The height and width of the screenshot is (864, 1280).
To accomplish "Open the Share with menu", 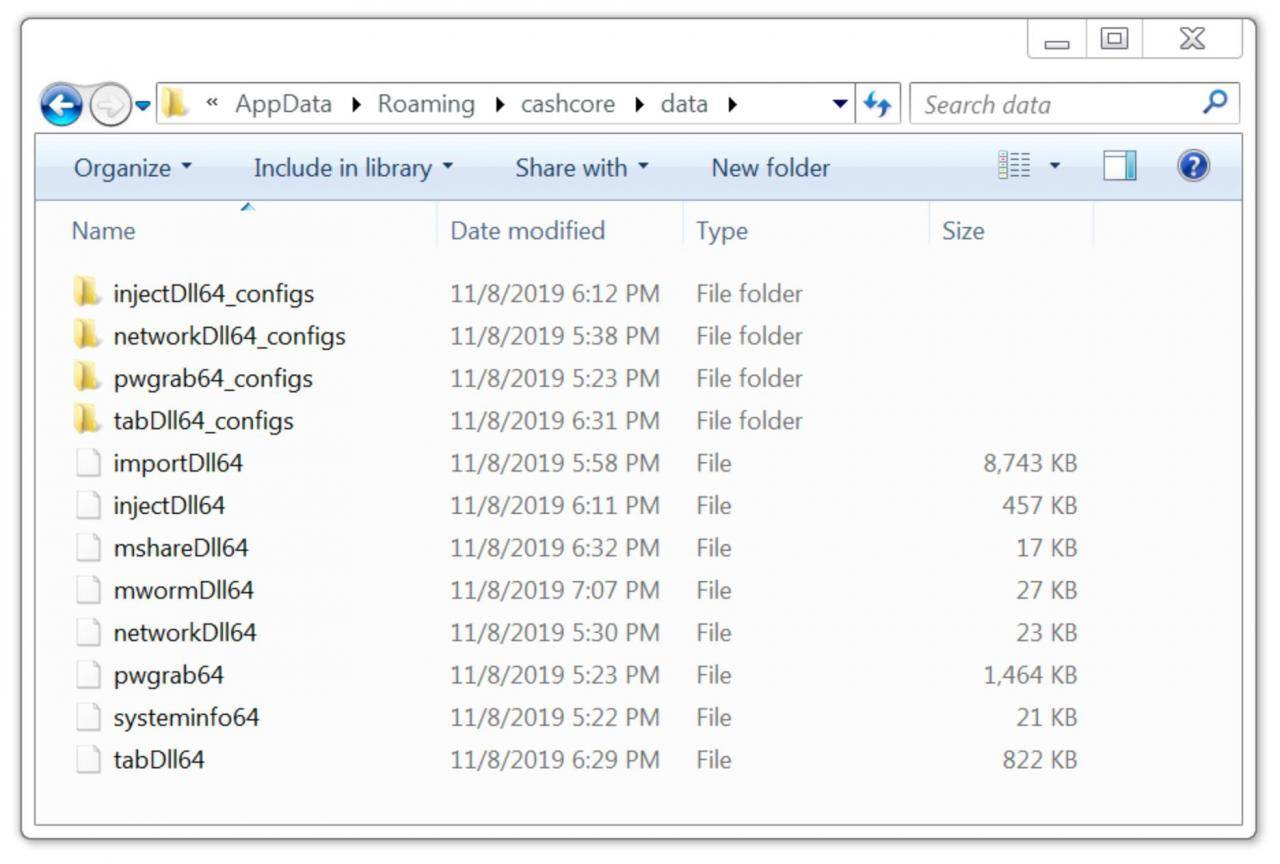I will (581, 168).
